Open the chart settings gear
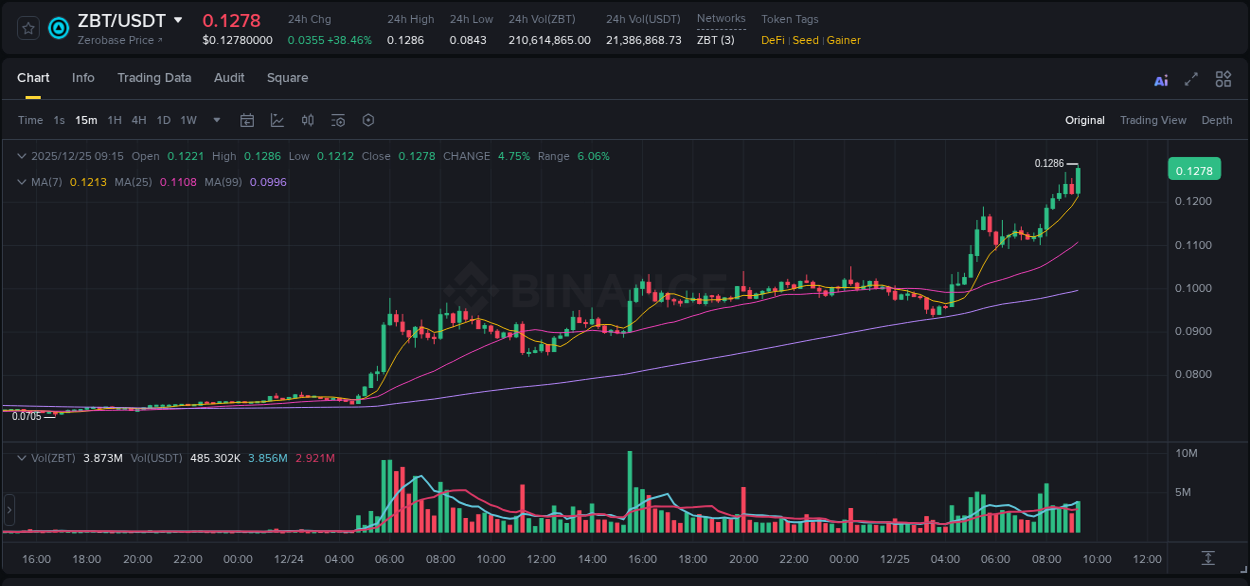Viewport: 1250px width, 586px height. pyautogui.click(x=368, y=120)
